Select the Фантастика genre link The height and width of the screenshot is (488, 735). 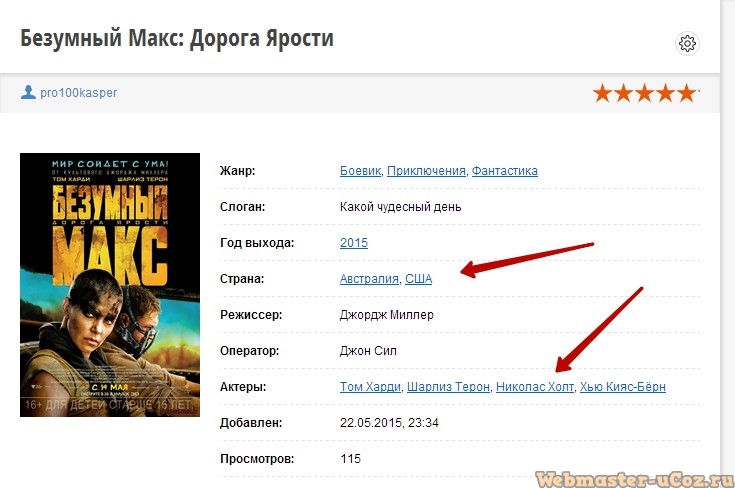[504, 171]
